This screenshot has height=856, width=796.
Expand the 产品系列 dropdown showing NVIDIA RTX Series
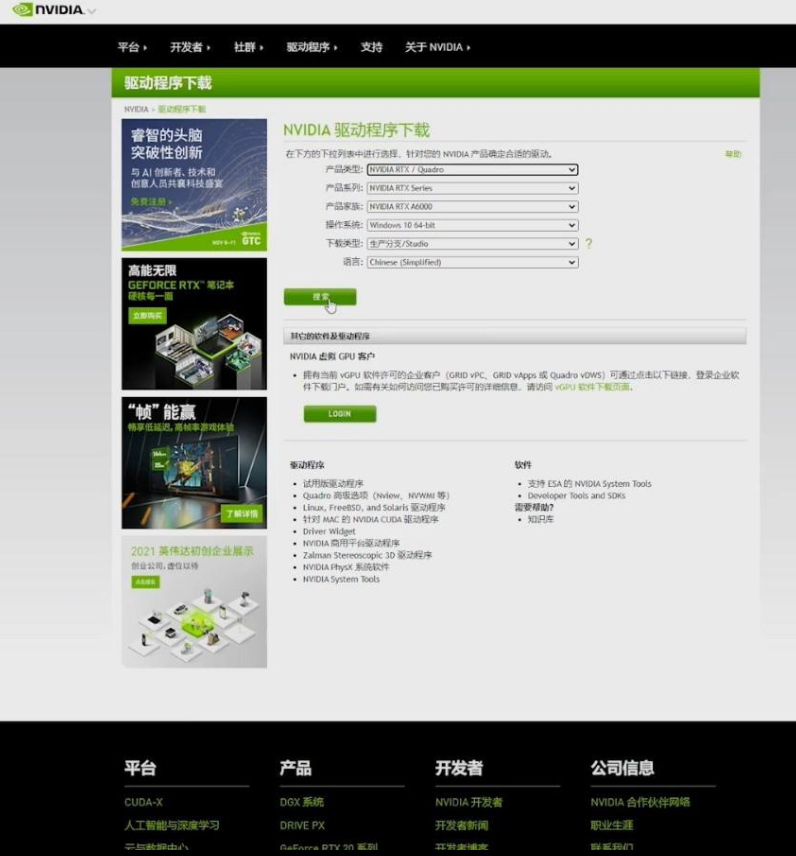pos(472,188)
